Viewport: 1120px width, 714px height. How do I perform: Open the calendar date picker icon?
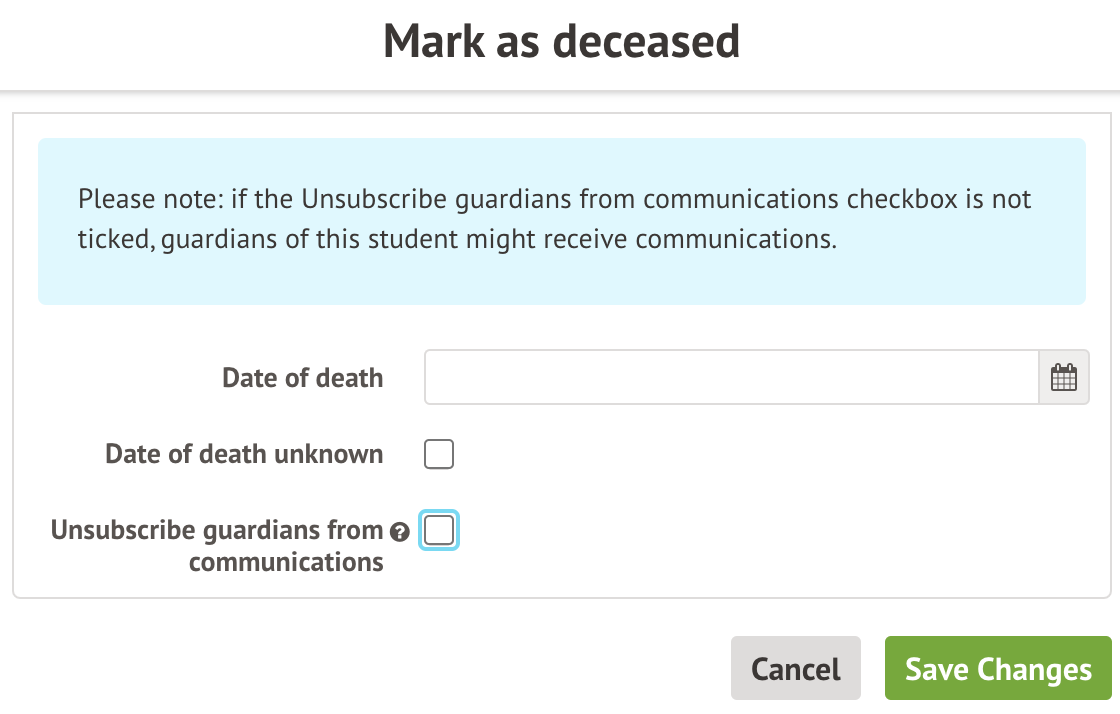point(1064,378)
